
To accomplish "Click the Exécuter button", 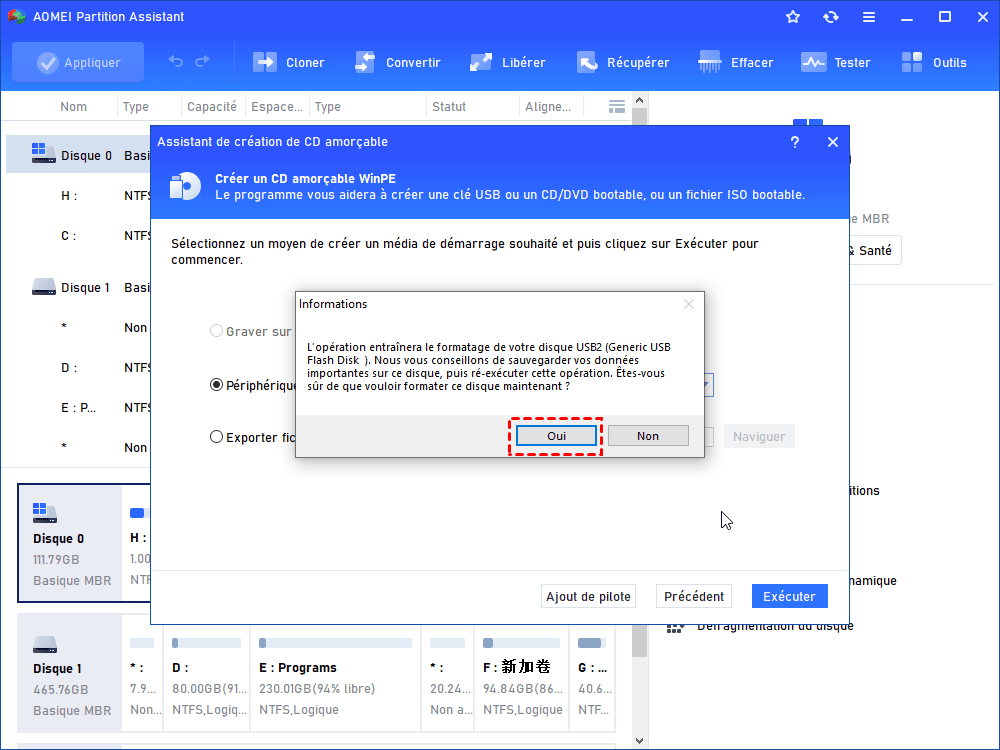I will pos(790,596).
